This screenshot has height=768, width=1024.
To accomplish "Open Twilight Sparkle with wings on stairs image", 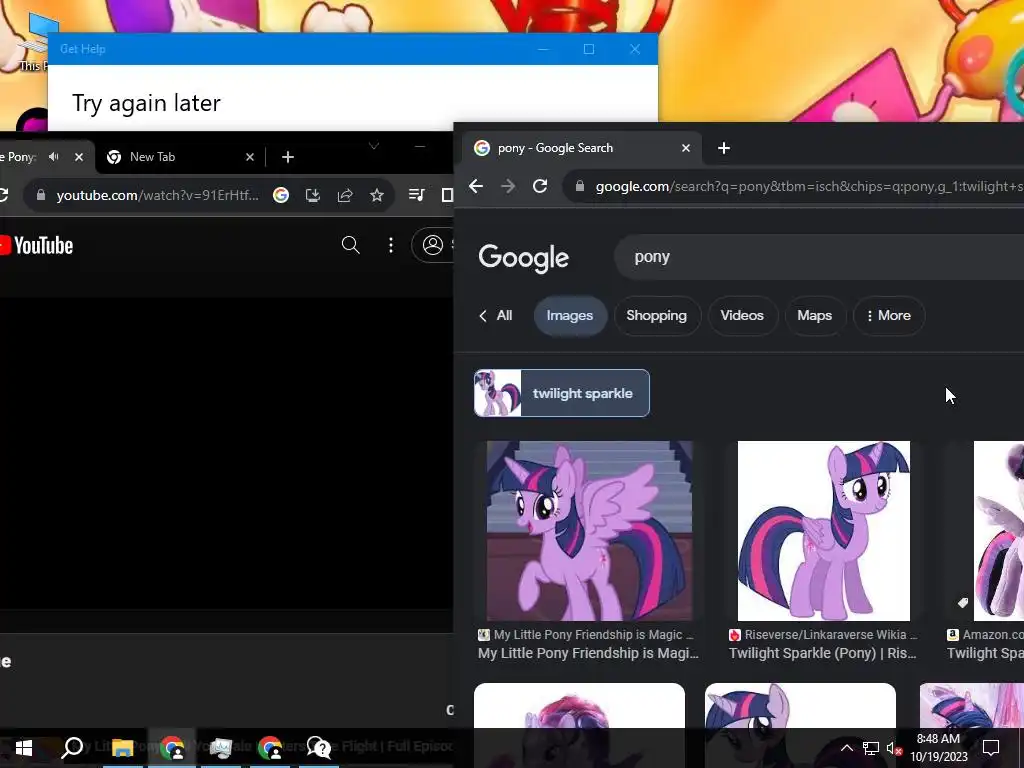I will tap(590, 531).
